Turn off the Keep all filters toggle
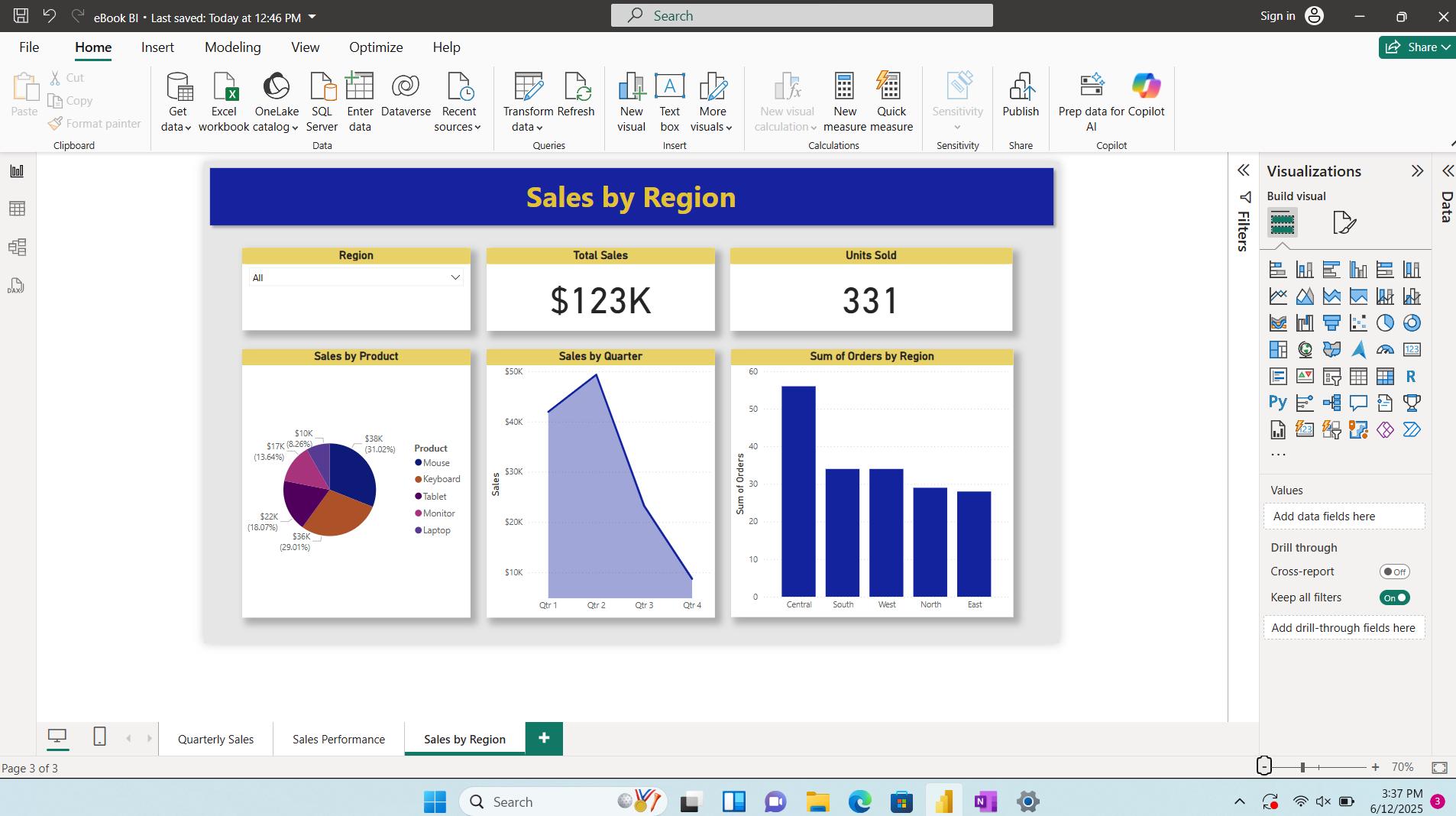Image resolution: width=1456 pixels, height=816 pixels. 1393,597
